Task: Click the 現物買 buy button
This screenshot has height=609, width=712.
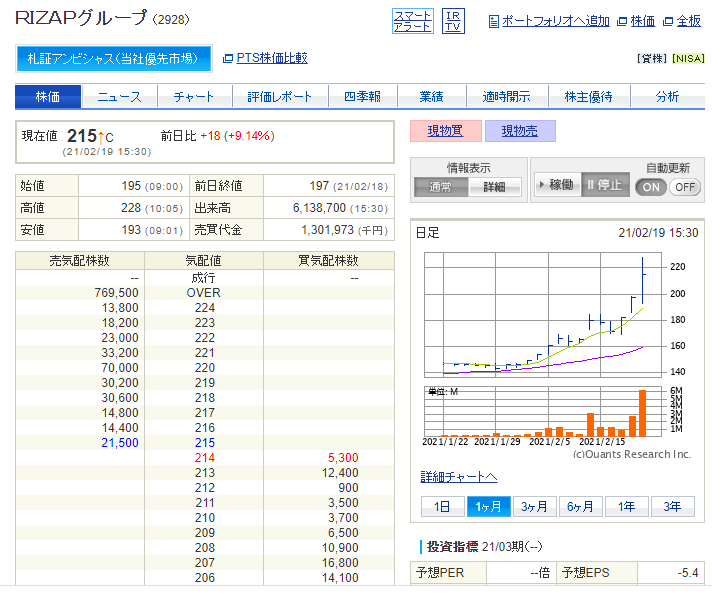Action: tap(445, 131)
